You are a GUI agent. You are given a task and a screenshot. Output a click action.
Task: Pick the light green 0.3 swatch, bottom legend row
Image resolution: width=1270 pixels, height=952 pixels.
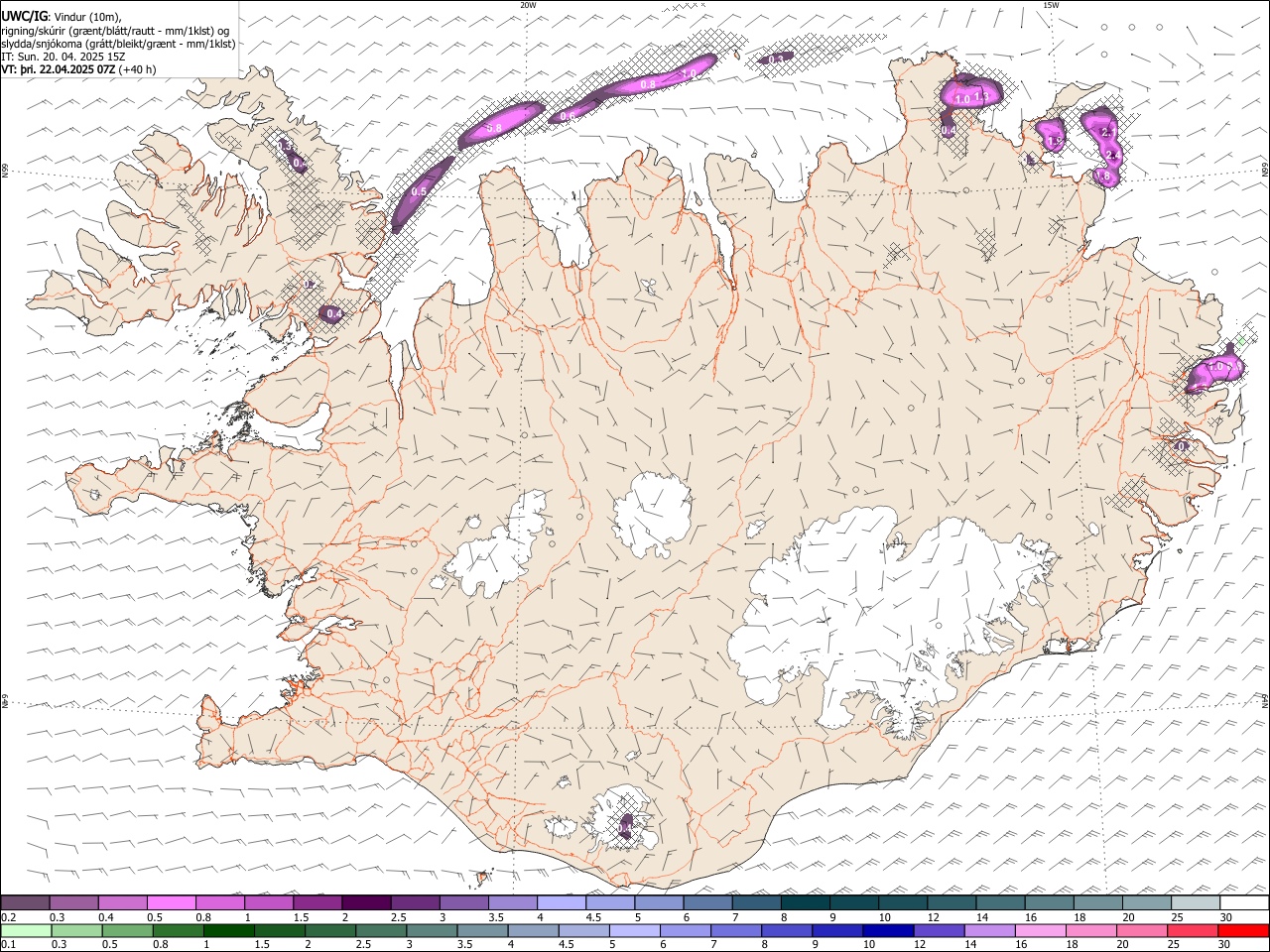click(77, 930)
